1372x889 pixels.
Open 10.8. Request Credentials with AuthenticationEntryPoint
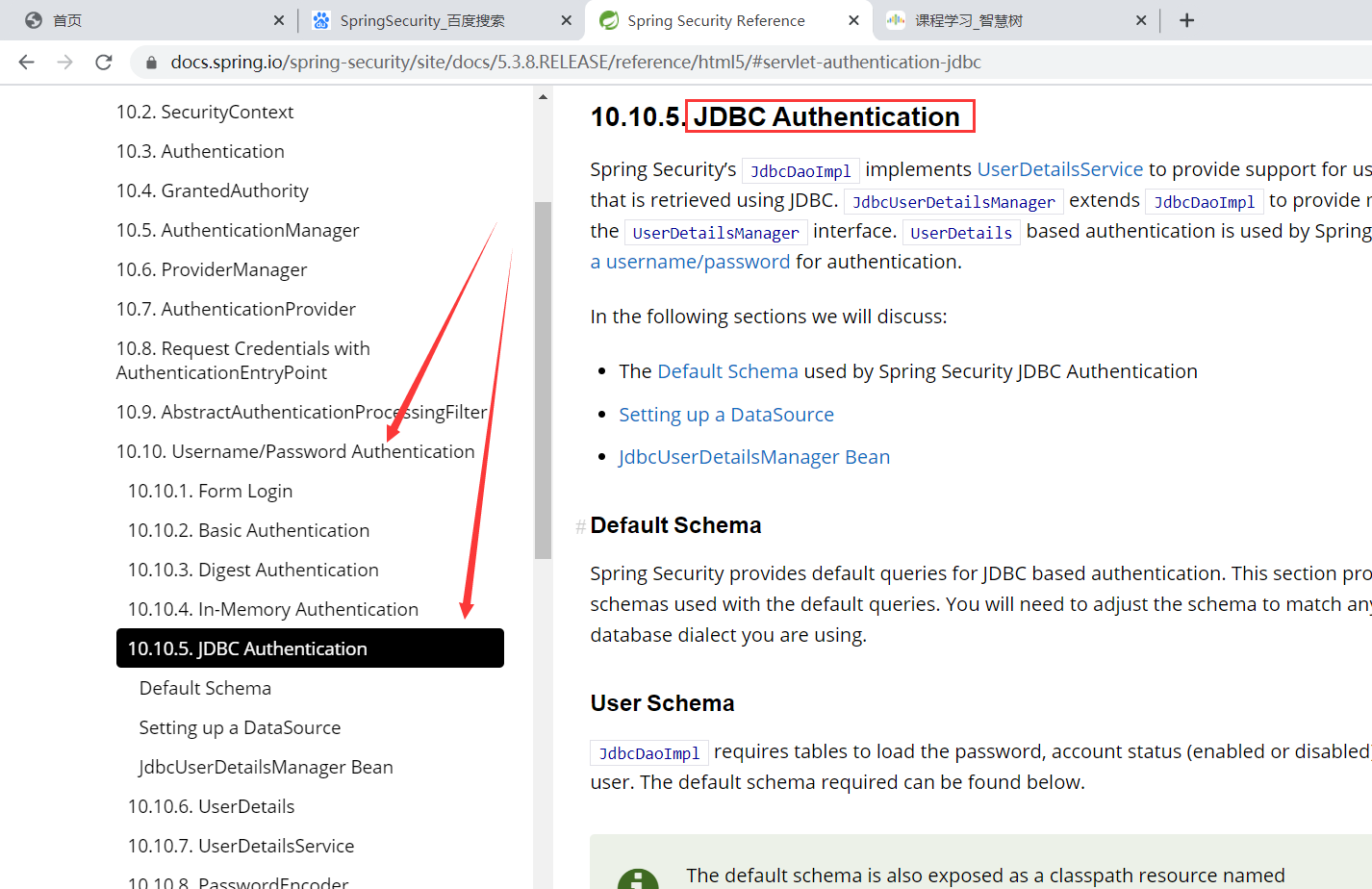pyautogui.click(x=243, y=360)
